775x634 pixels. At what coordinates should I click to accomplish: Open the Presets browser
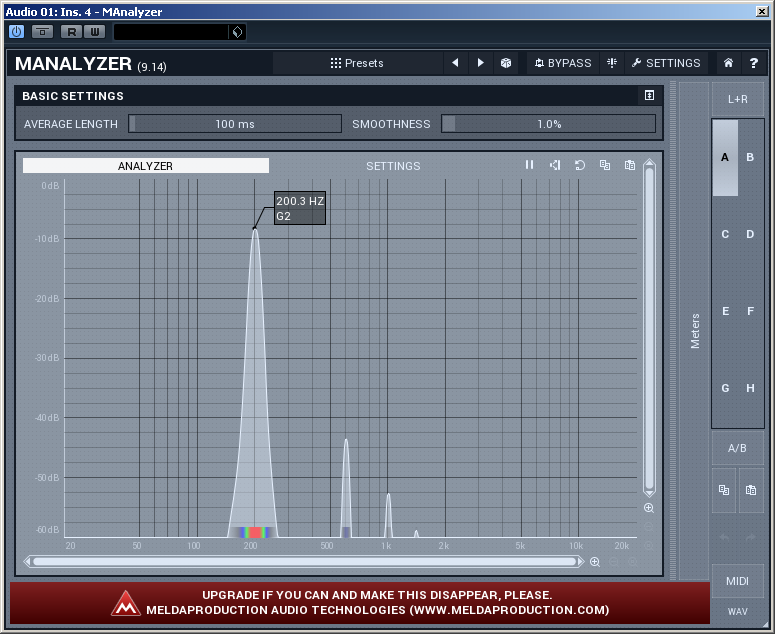(357, 63)
